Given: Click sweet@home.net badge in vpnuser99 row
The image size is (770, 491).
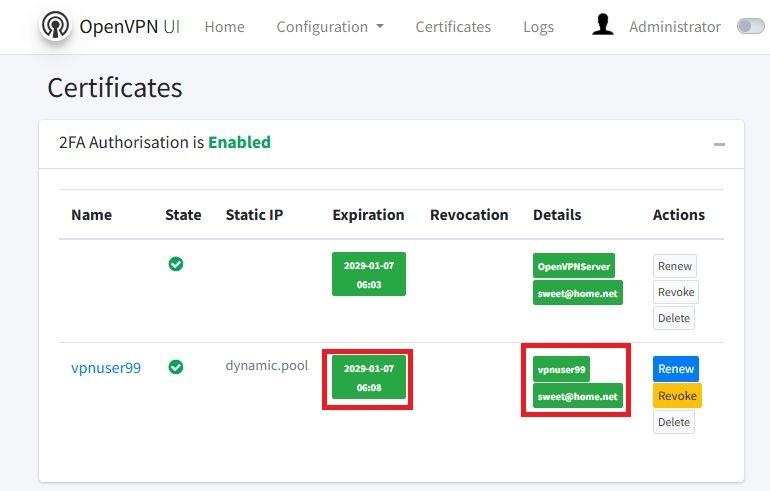Looking at the screenshot, I should click(578, 396).
